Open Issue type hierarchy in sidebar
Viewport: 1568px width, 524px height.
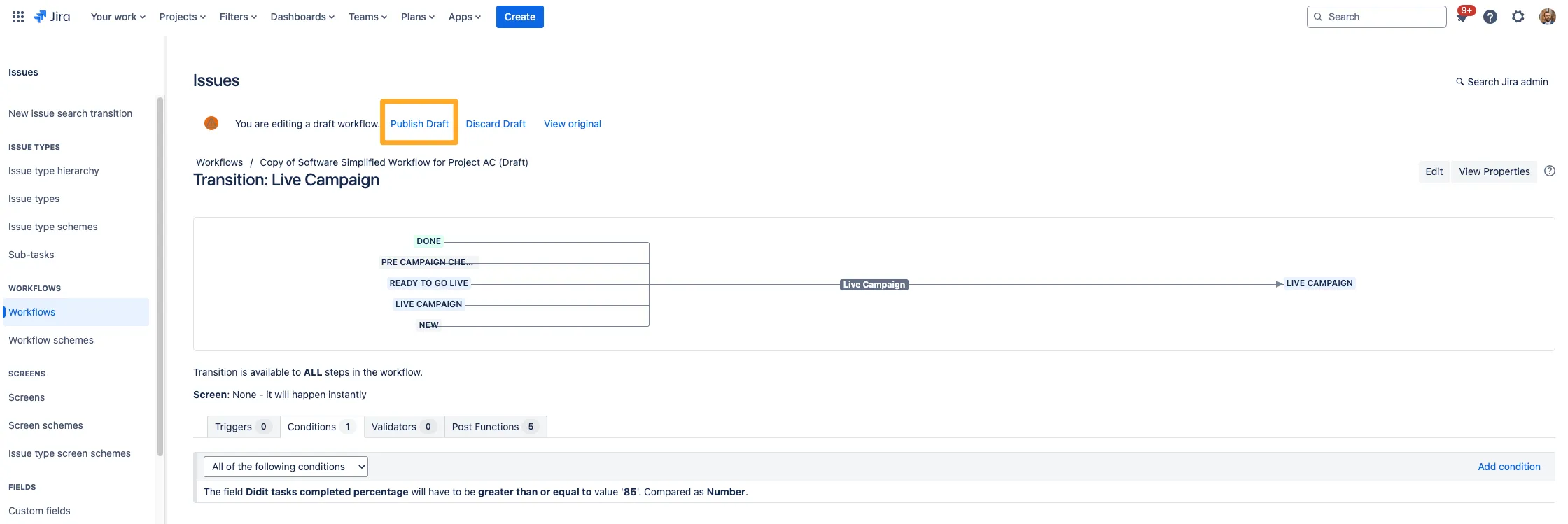54,171
